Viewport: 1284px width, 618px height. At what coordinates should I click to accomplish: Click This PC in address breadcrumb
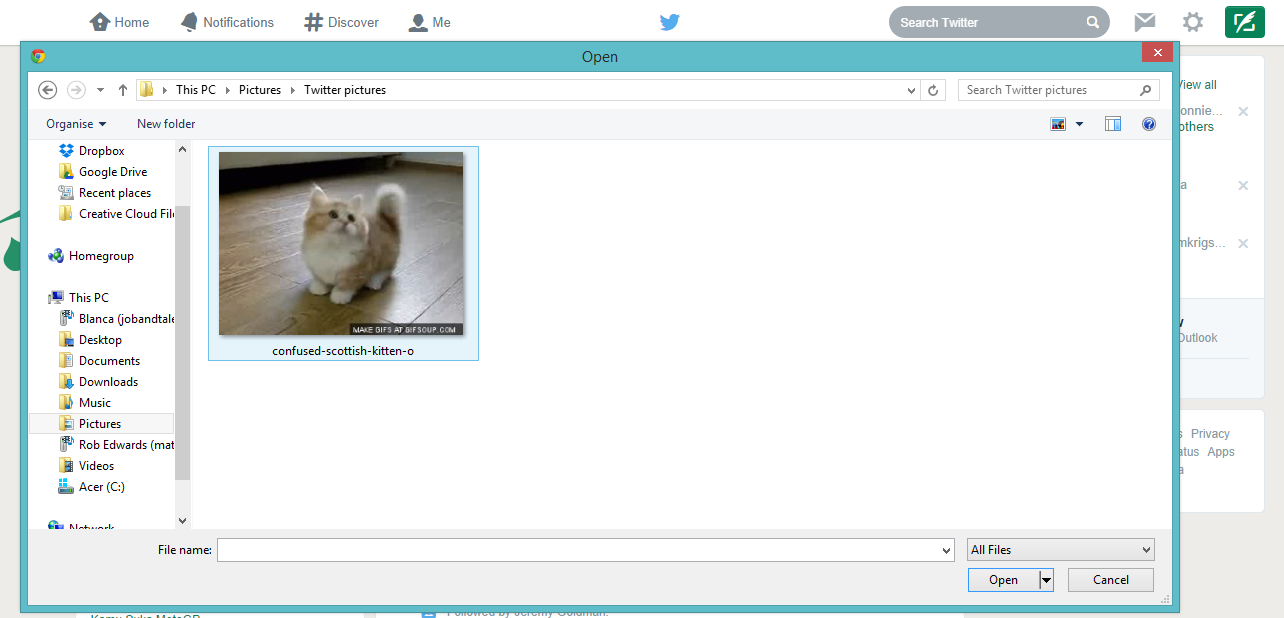pyautogui.click(x=196, y=90)
